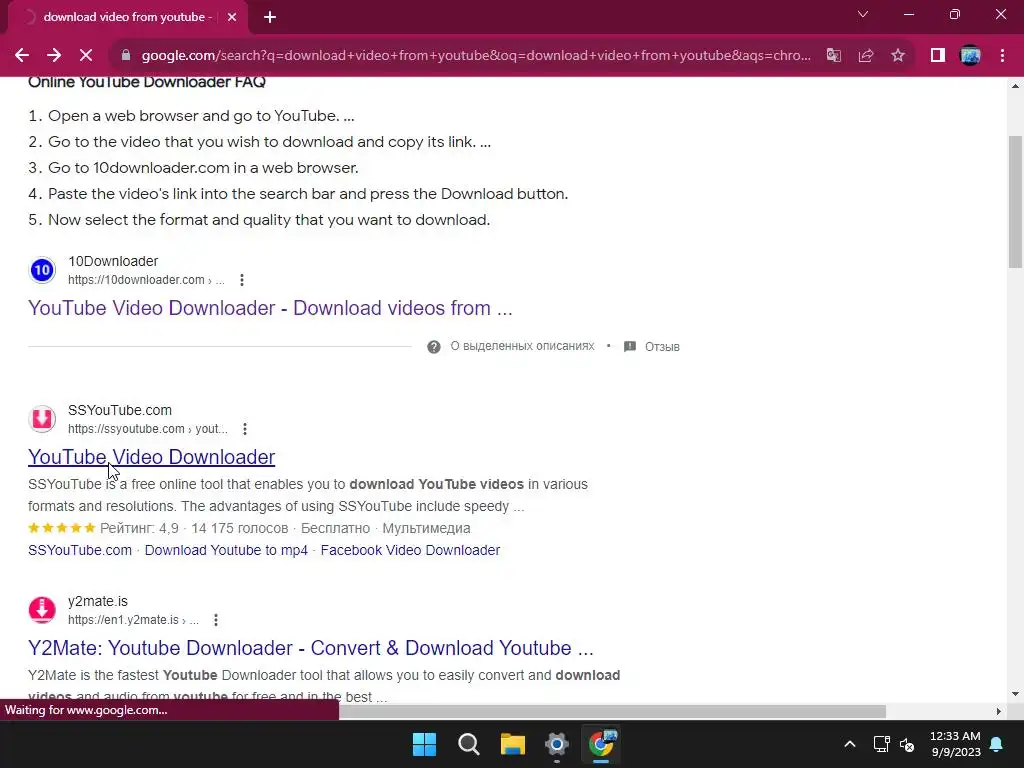Click the 'Online YouTube Downloader FAQ' heading
Screen dimensions: 1024x768
(x=147, y=82)
